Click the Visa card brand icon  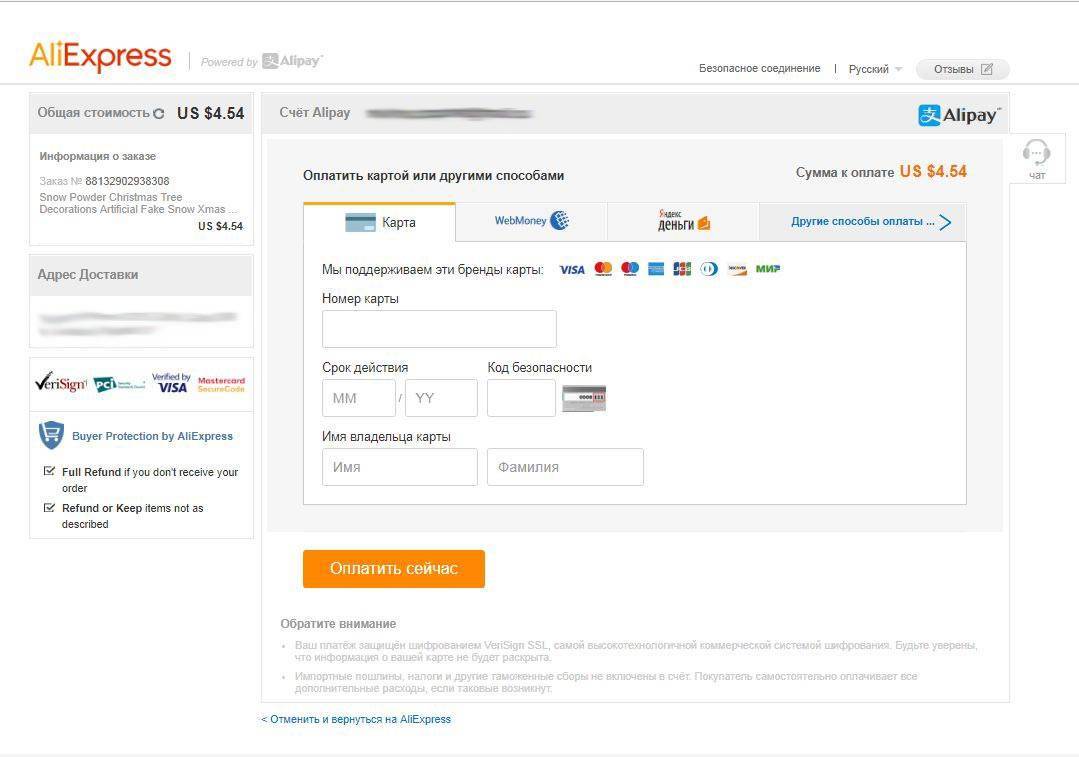pyautogui.click(x=572, y=269)
